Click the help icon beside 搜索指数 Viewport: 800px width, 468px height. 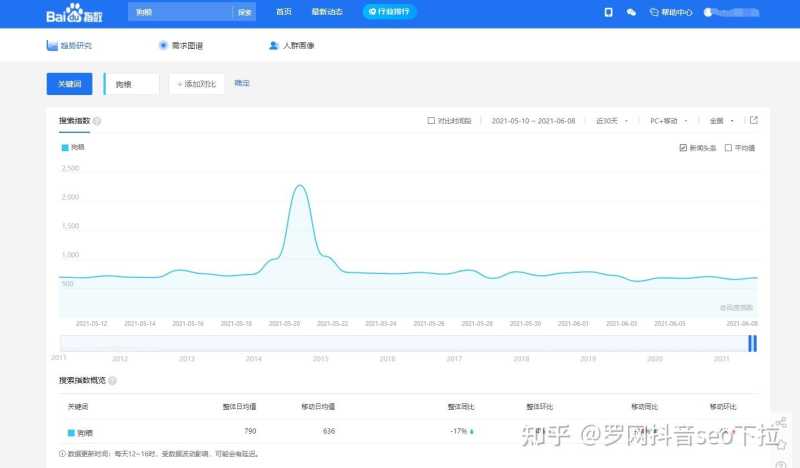97,121
